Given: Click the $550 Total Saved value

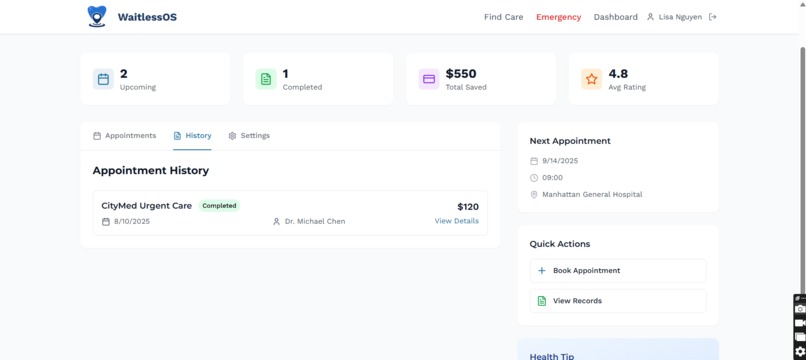Looking at the screenshot, I should [x=461, y=74].
